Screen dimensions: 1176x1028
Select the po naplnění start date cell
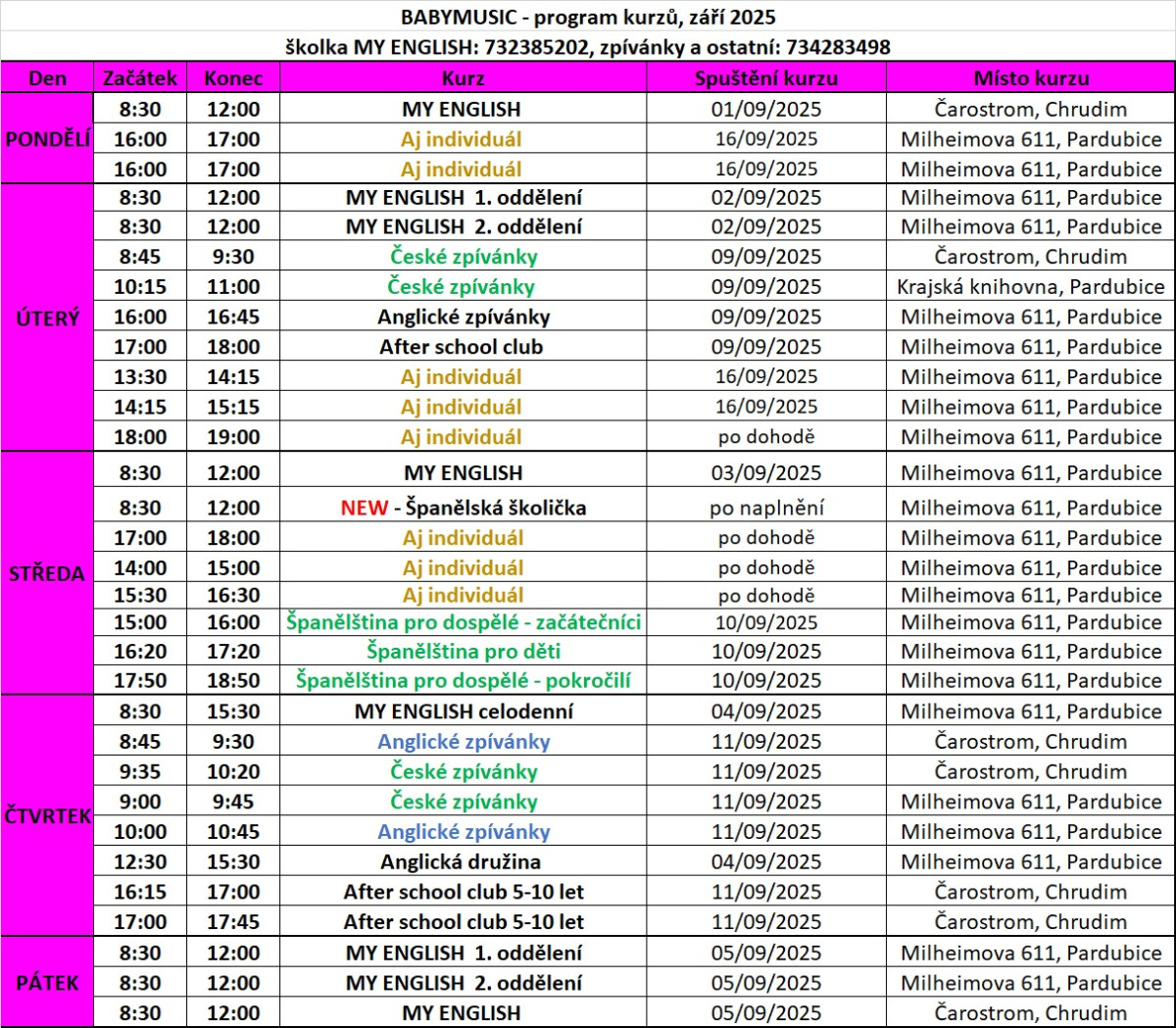click(765, 508)
